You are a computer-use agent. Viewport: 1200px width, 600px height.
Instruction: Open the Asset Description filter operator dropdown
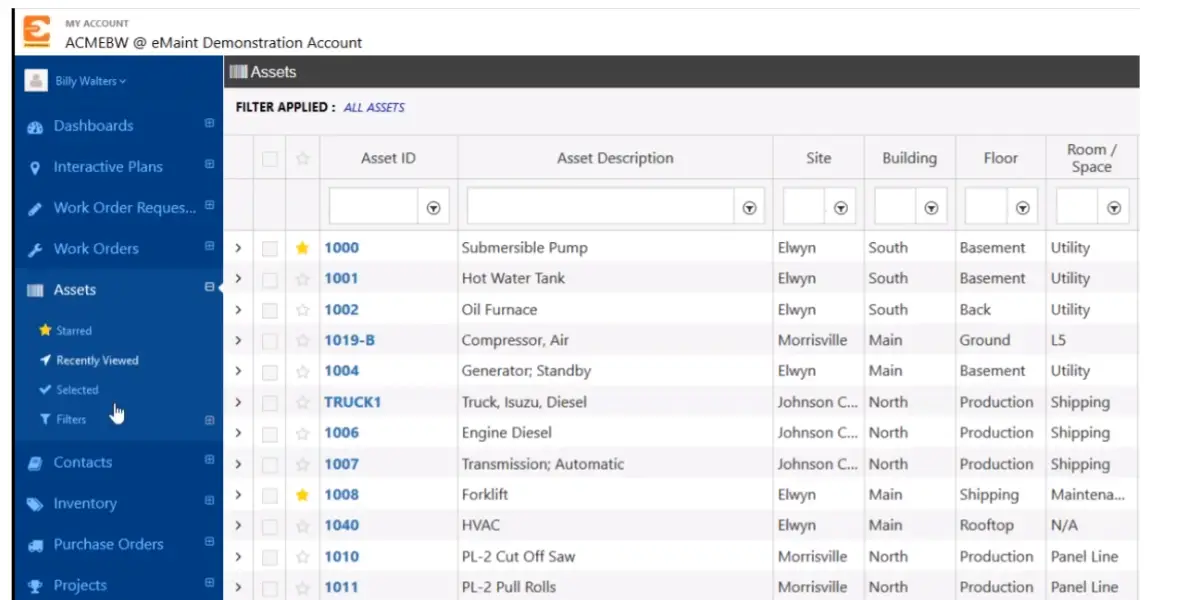click(x=750, y=208)
